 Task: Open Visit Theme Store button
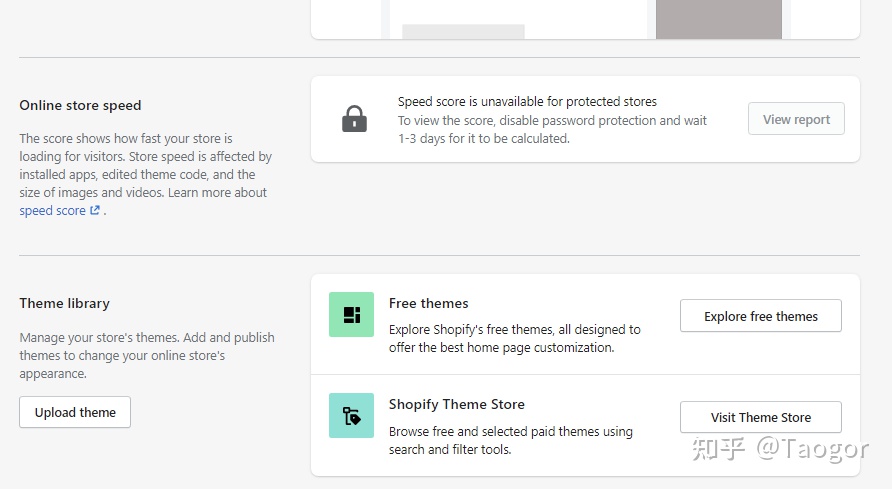(x=760, y=417)
